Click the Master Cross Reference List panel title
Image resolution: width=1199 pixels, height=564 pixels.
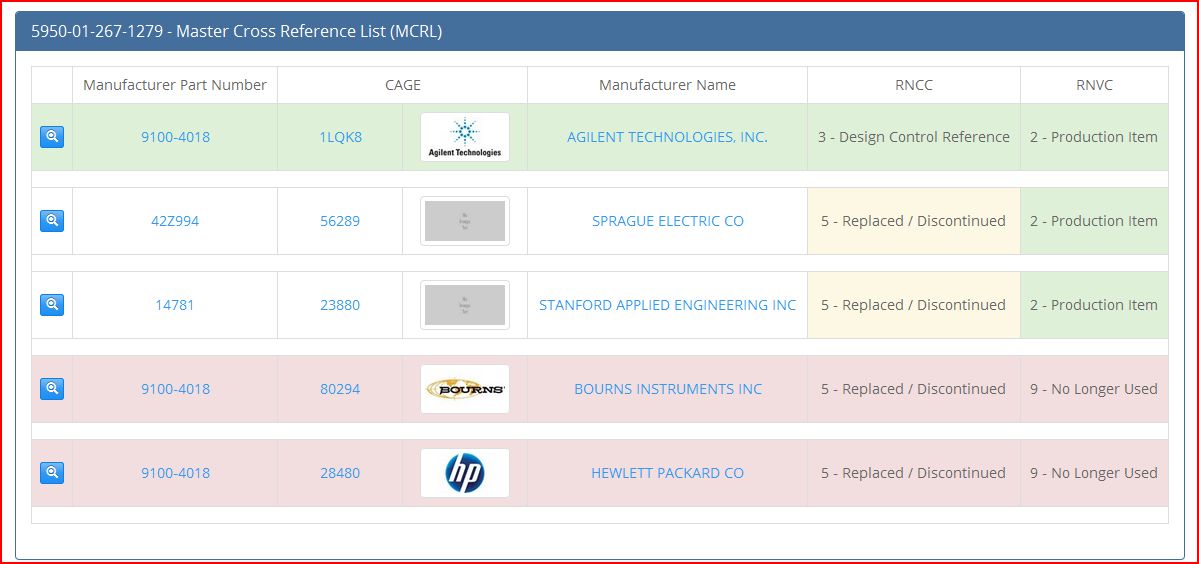236,31
